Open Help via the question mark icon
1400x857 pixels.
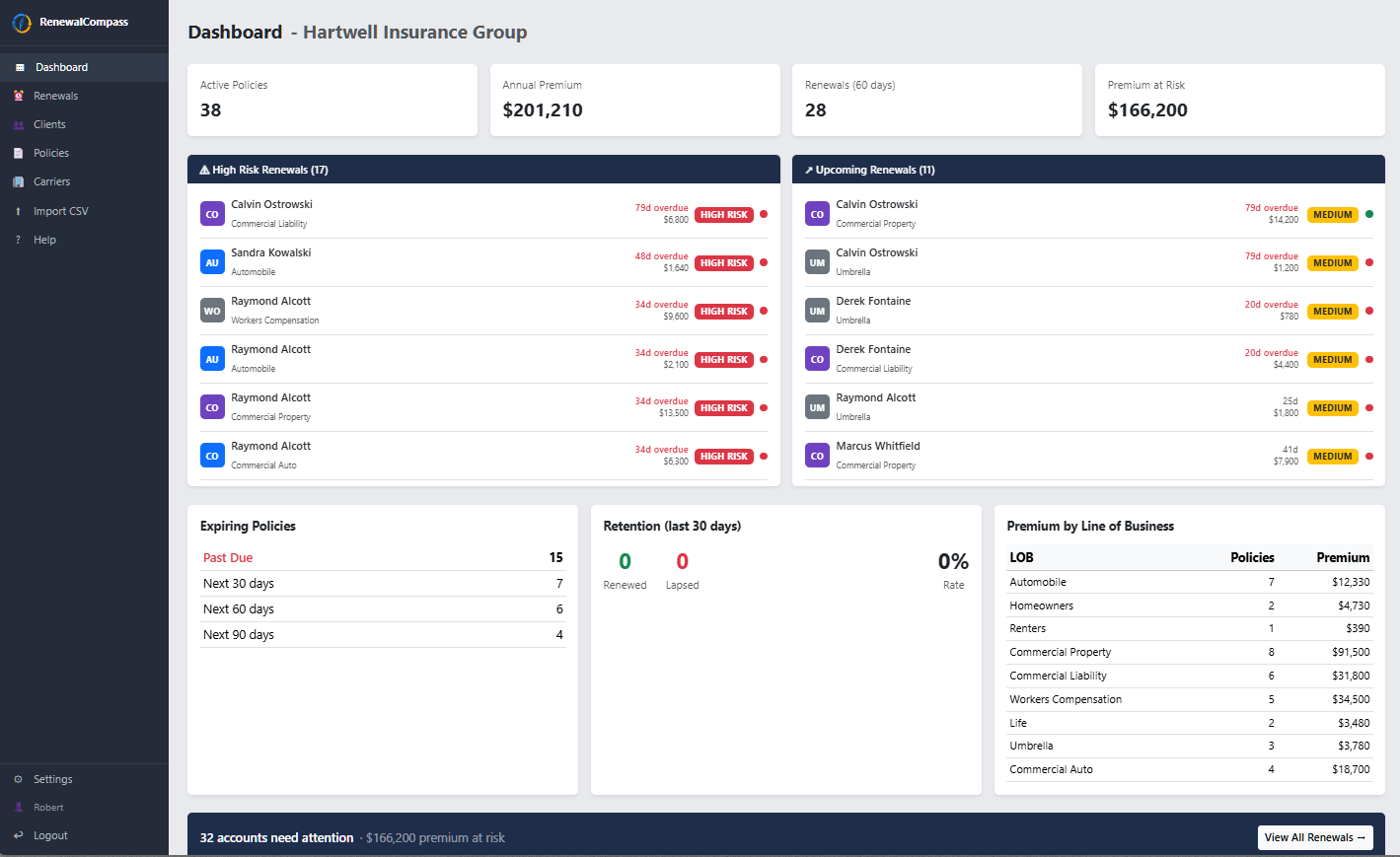click(x=18, y=239)
